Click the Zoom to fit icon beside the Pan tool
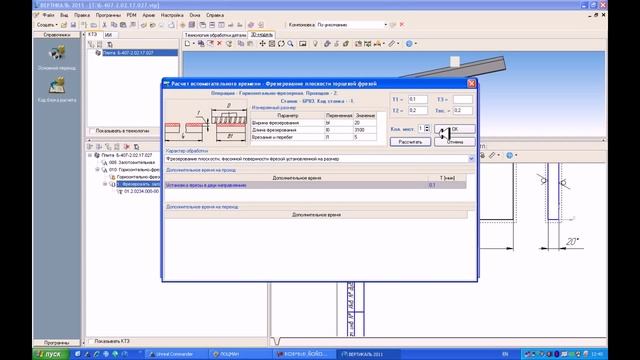This screenshot has height=360, width=640. point(272,44)
